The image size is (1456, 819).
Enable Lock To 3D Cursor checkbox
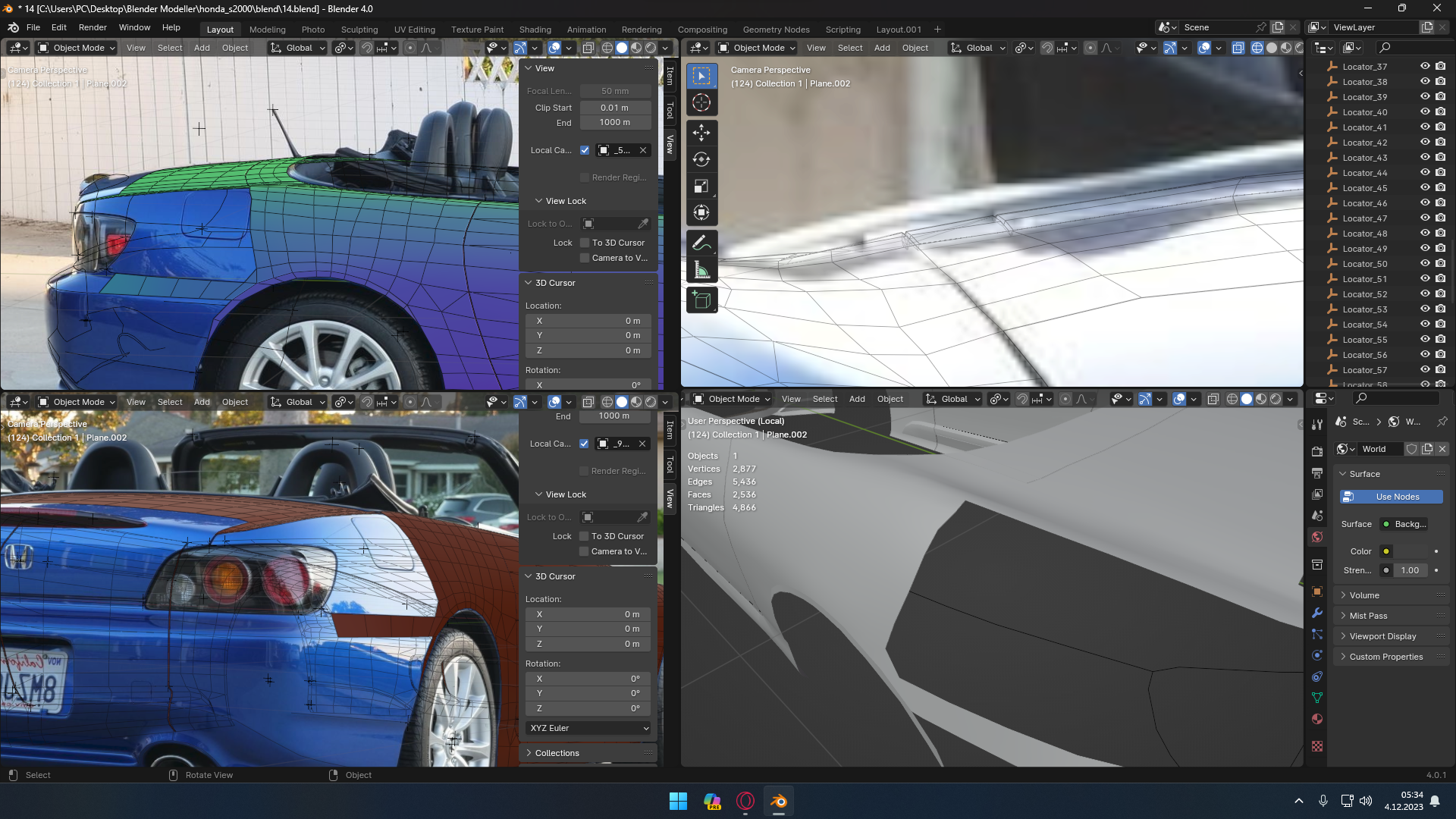pos(585,243)
